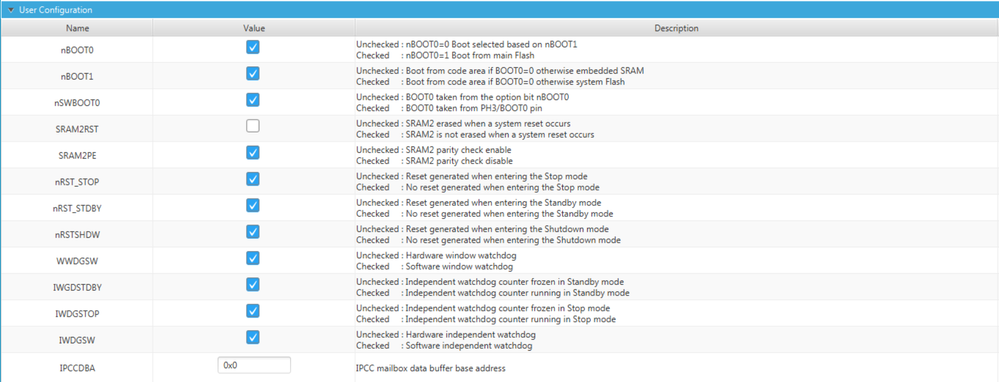The height and width of the screenshot is (382, 999).
Task: Select the SRAM2RST row name cell
Action: tap(77, 129)
